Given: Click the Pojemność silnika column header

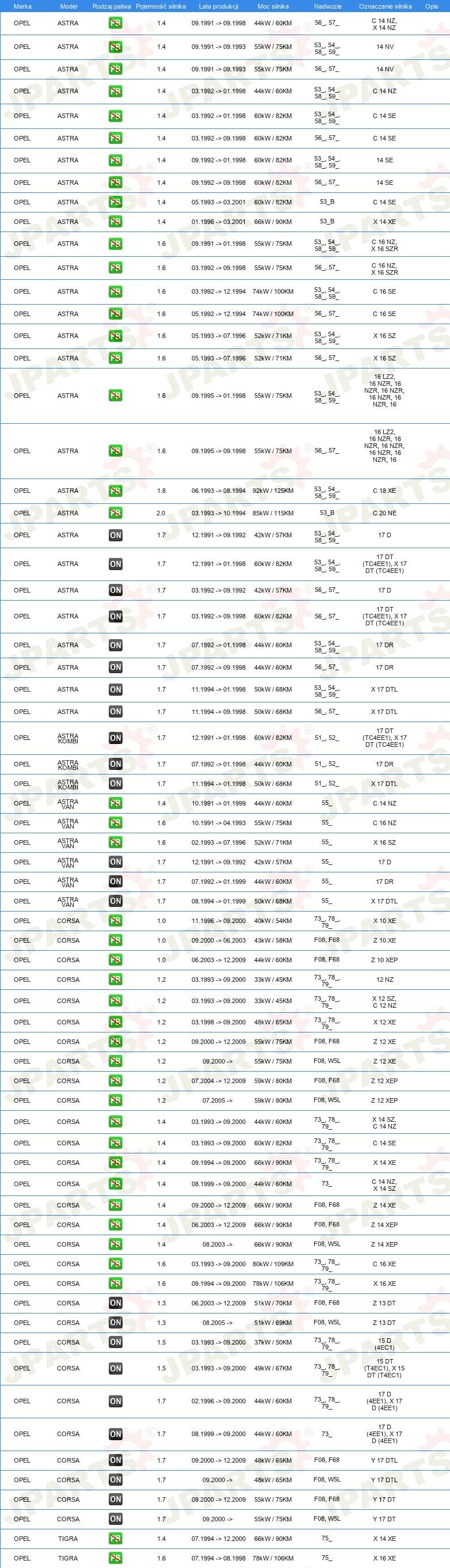Looking at the screenshot, I should click(x=161, y=6).
